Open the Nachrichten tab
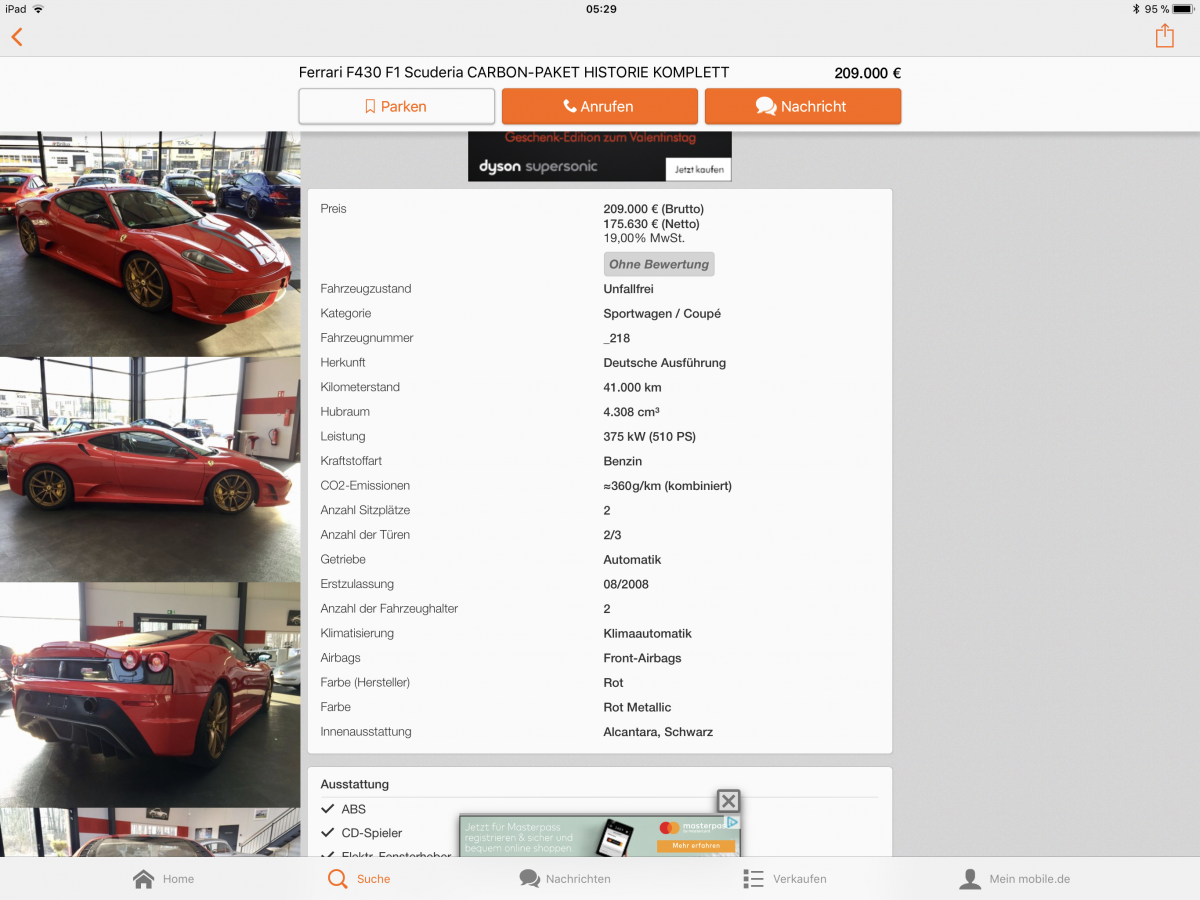This screenshot has width=1200, height=900. [x=530, y=879]
